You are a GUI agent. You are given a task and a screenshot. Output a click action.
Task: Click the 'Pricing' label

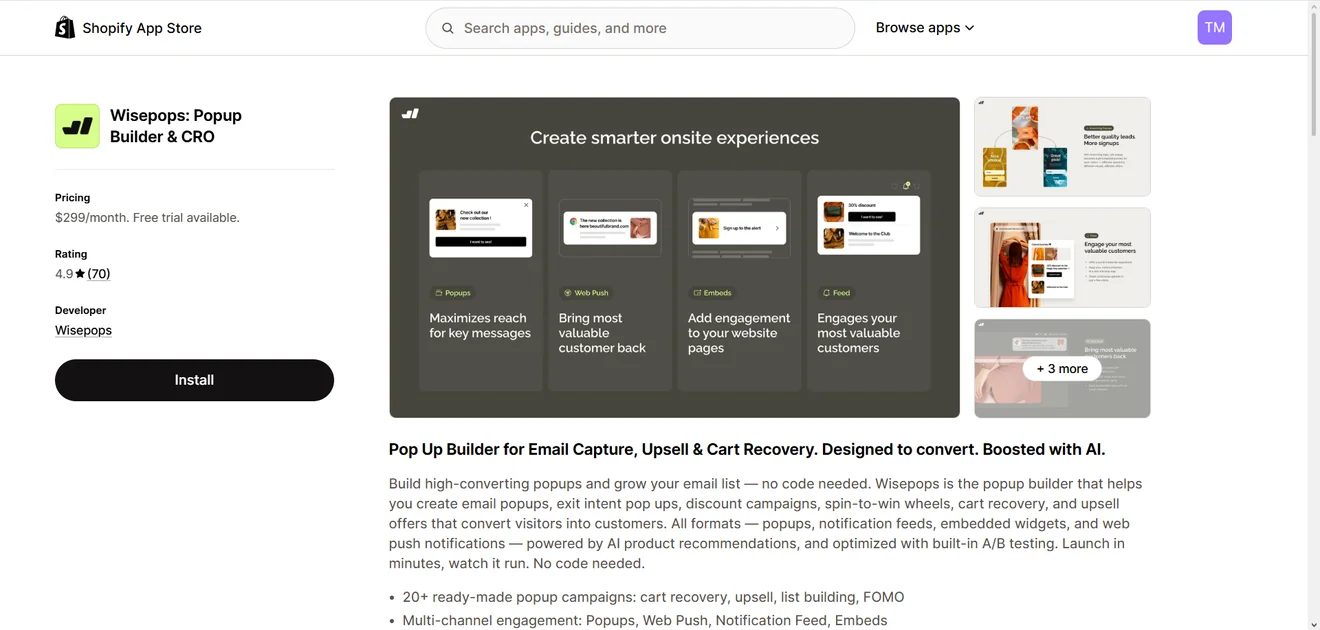pyautogui.click(x=72, y=198)
